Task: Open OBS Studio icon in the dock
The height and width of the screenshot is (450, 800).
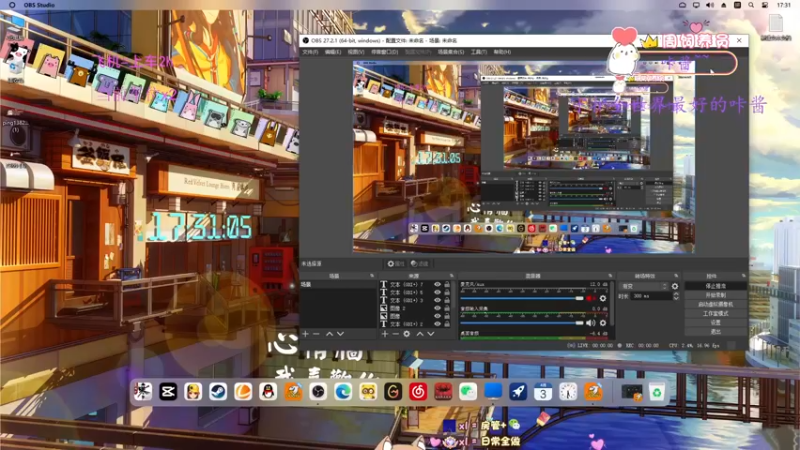Action: pos(318,392)
